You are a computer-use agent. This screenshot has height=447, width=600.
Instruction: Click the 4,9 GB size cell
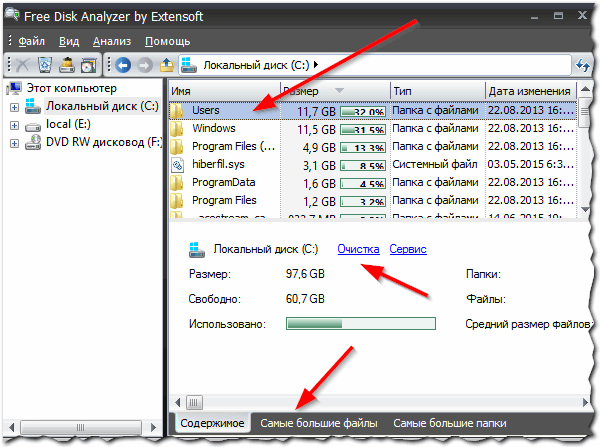[319, 147]
